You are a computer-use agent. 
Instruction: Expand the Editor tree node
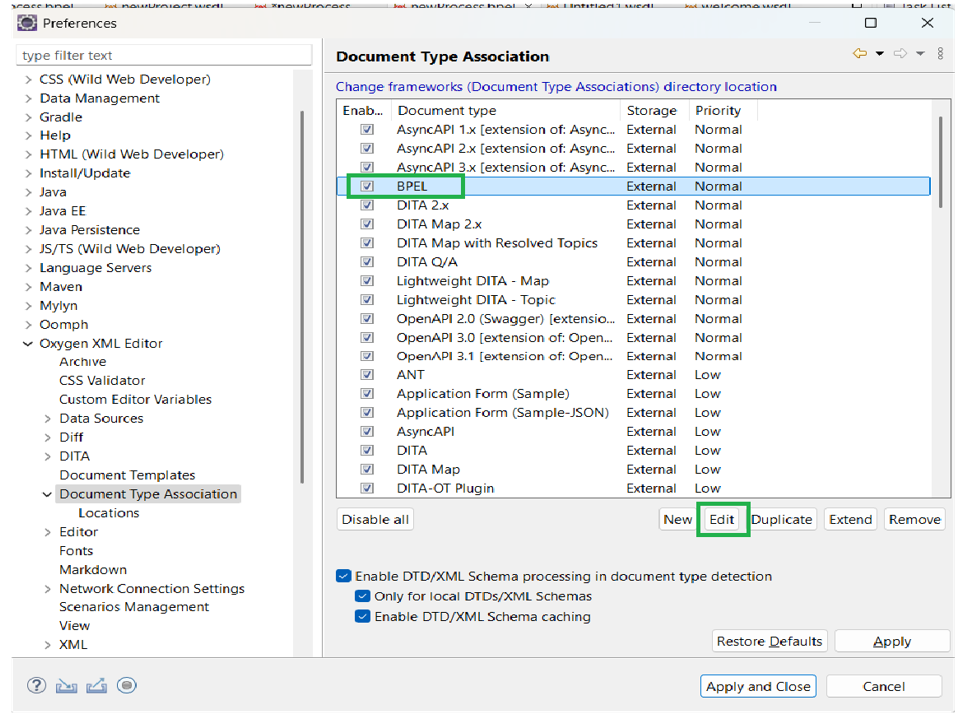tap(48, 532)
